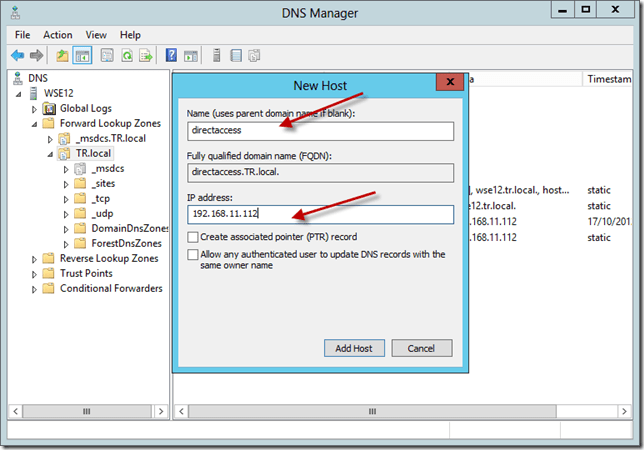Toggle the Show/Hide Console Tree icon
Viewport: 644px width, 450px height.
(83, 55)
